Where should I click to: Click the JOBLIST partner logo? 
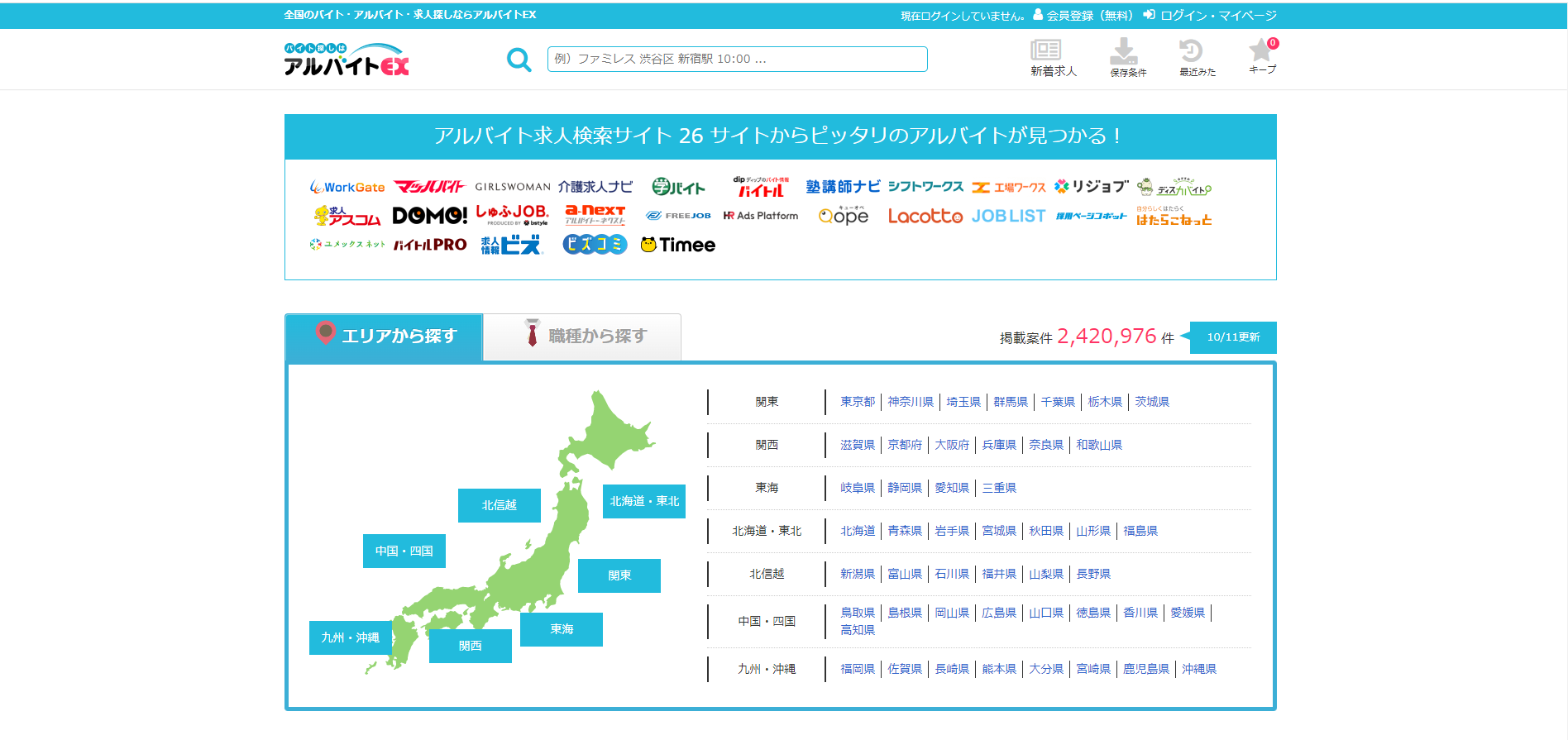click(1009, 216)
